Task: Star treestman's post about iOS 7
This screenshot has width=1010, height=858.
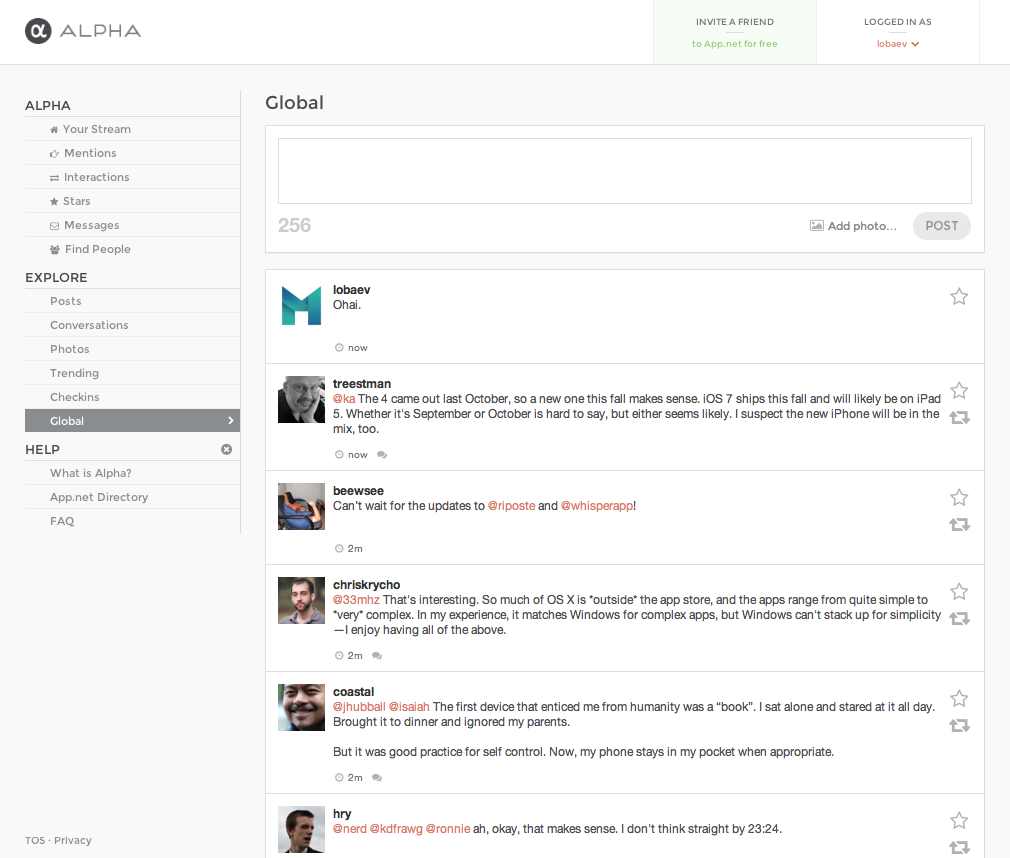Action: 959,390
